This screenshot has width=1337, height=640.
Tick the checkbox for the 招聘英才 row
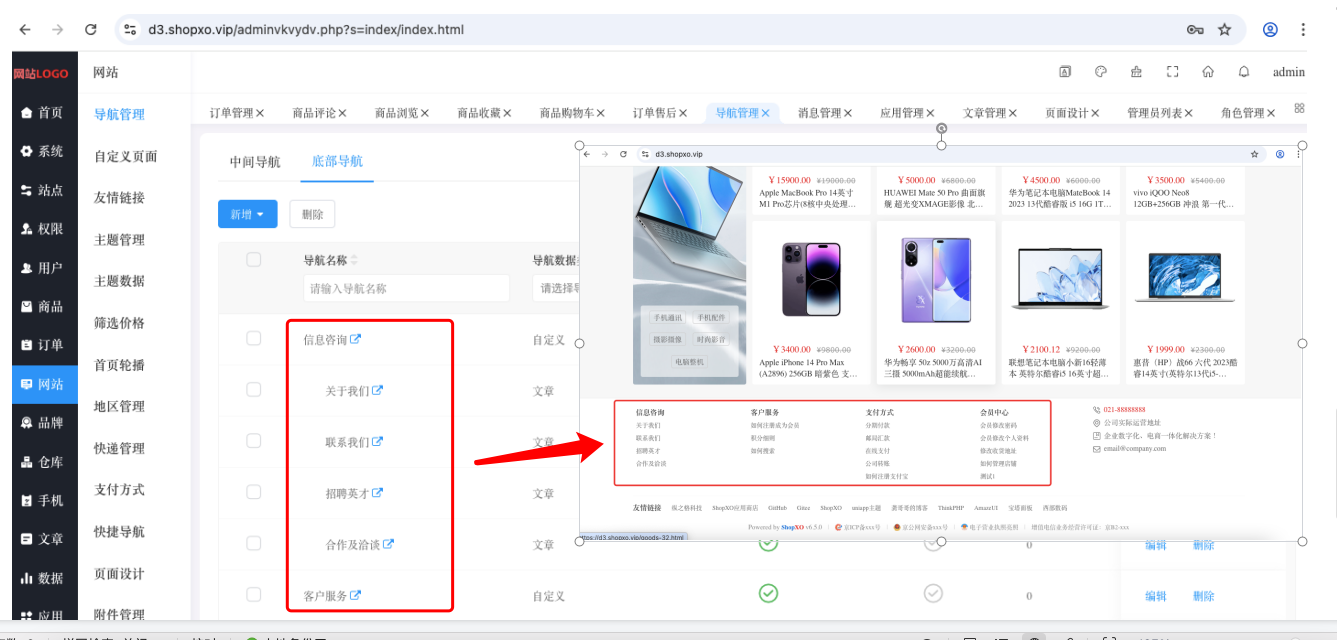click(254, 493)
